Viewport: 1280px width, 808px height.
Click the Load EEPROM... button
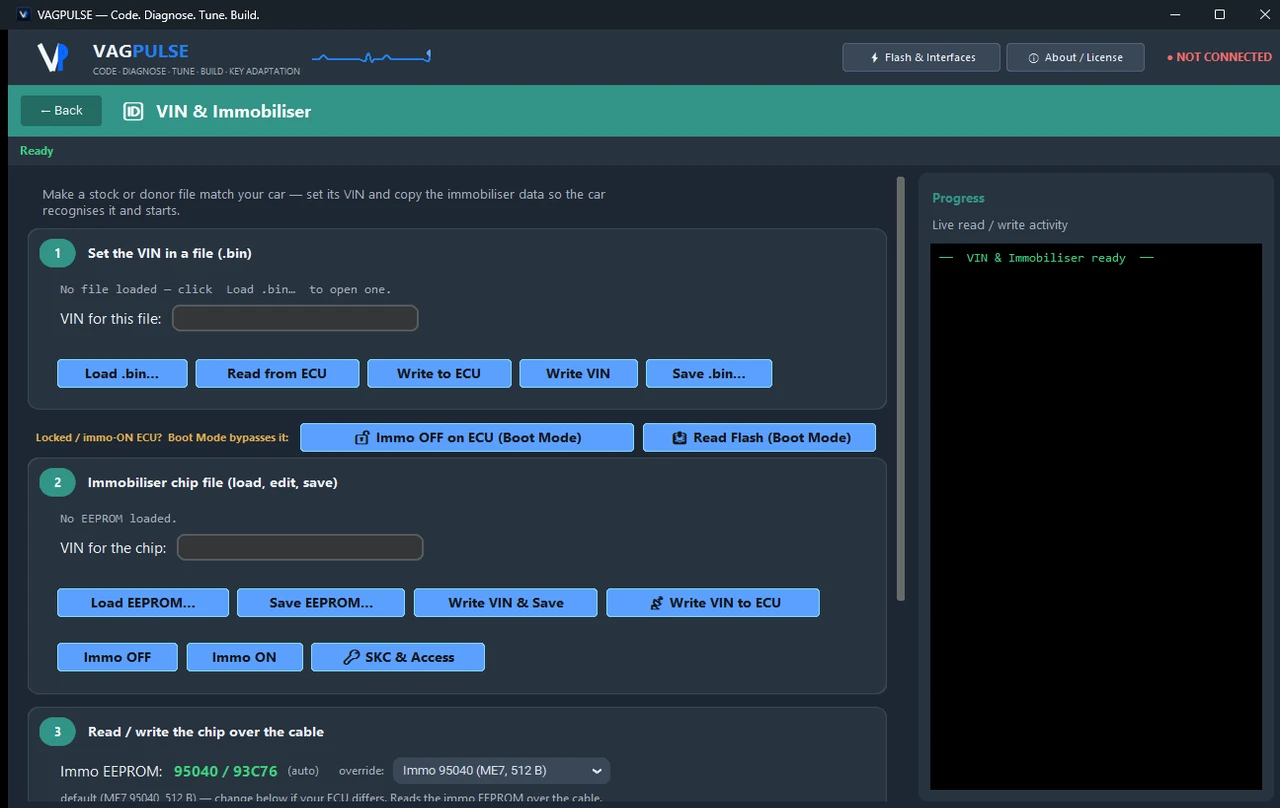point(143,603)
